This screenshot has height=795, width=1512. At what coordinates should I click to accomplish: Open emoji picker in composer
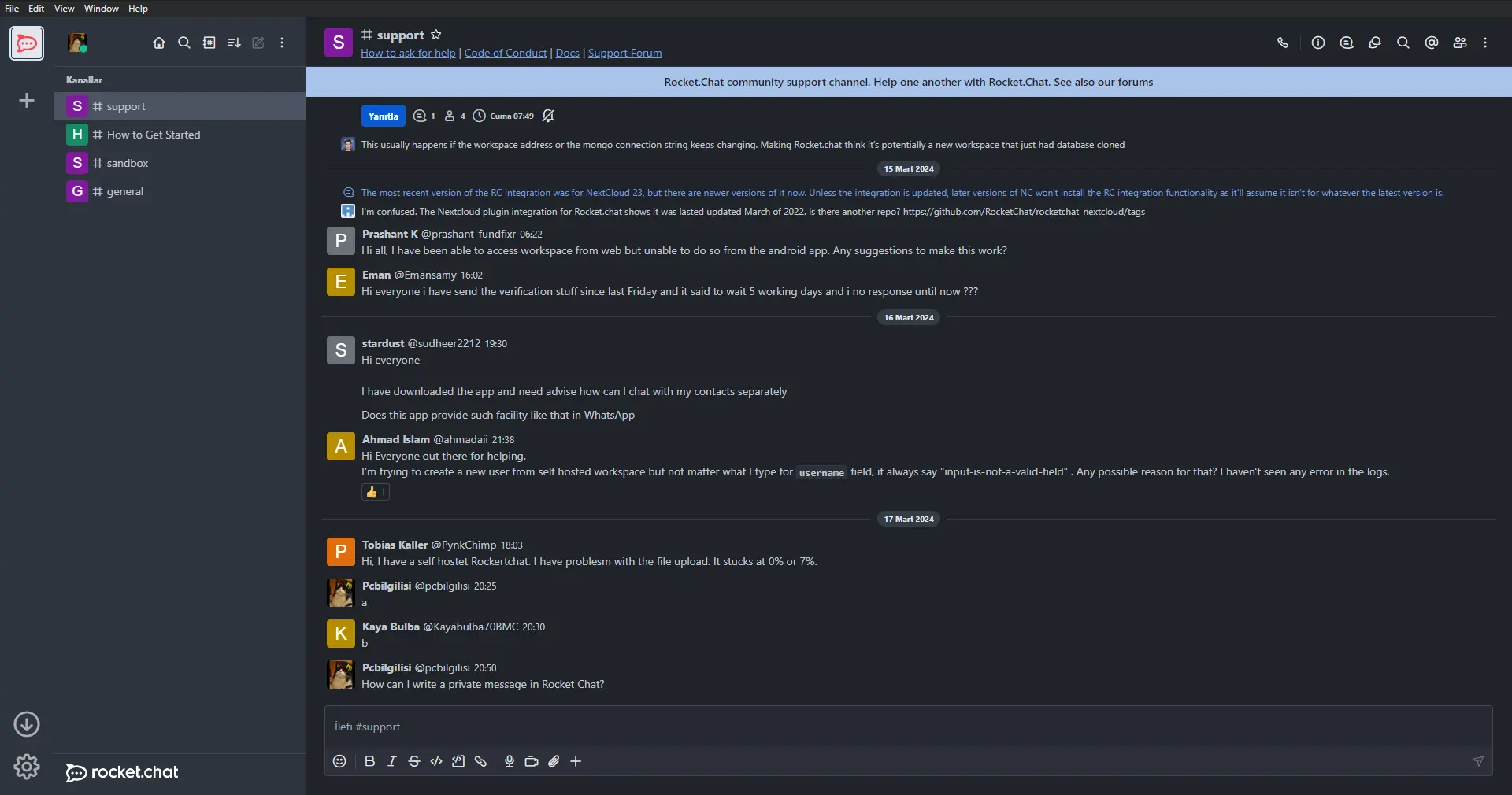pos(339,761)
